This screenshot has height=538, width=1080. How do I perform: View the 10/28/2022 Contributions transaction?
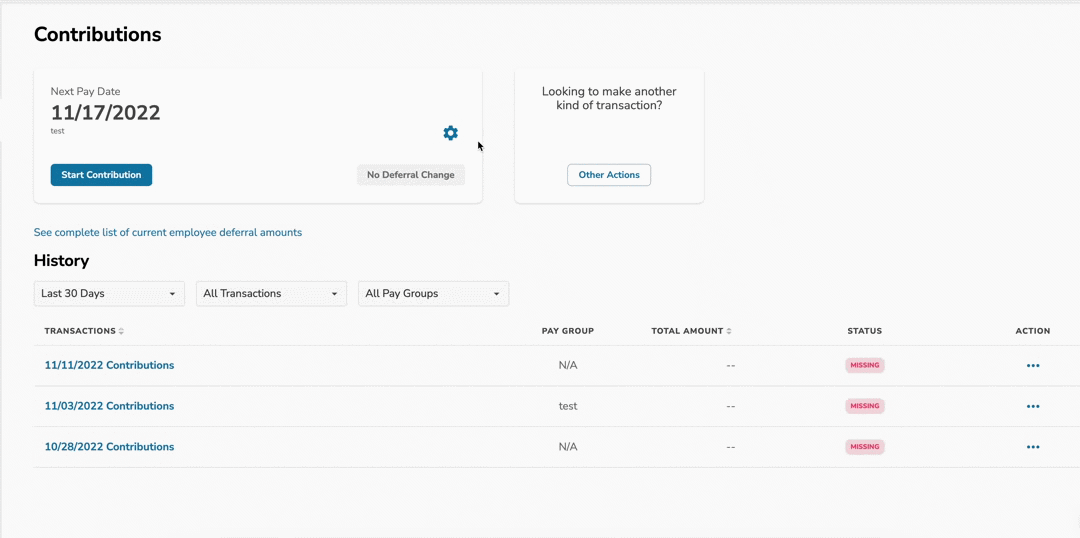[x=109, y=447]
